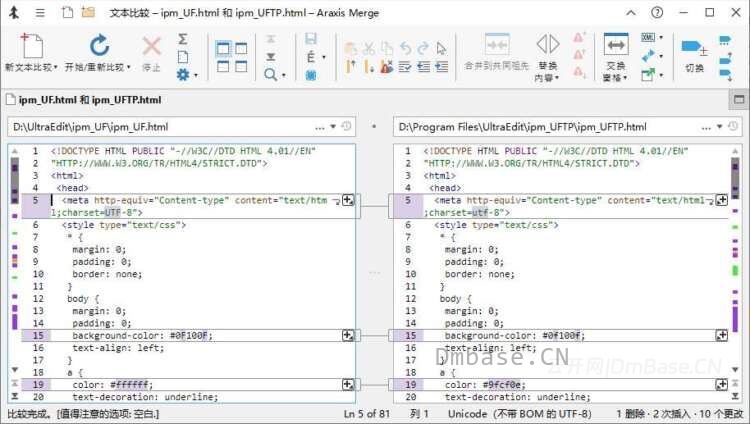Image resolution: width=750 pixels, height=424 pixels.
Task: Click 'Ln 5 of 81' in status bar
Action: tap(366, 414)
